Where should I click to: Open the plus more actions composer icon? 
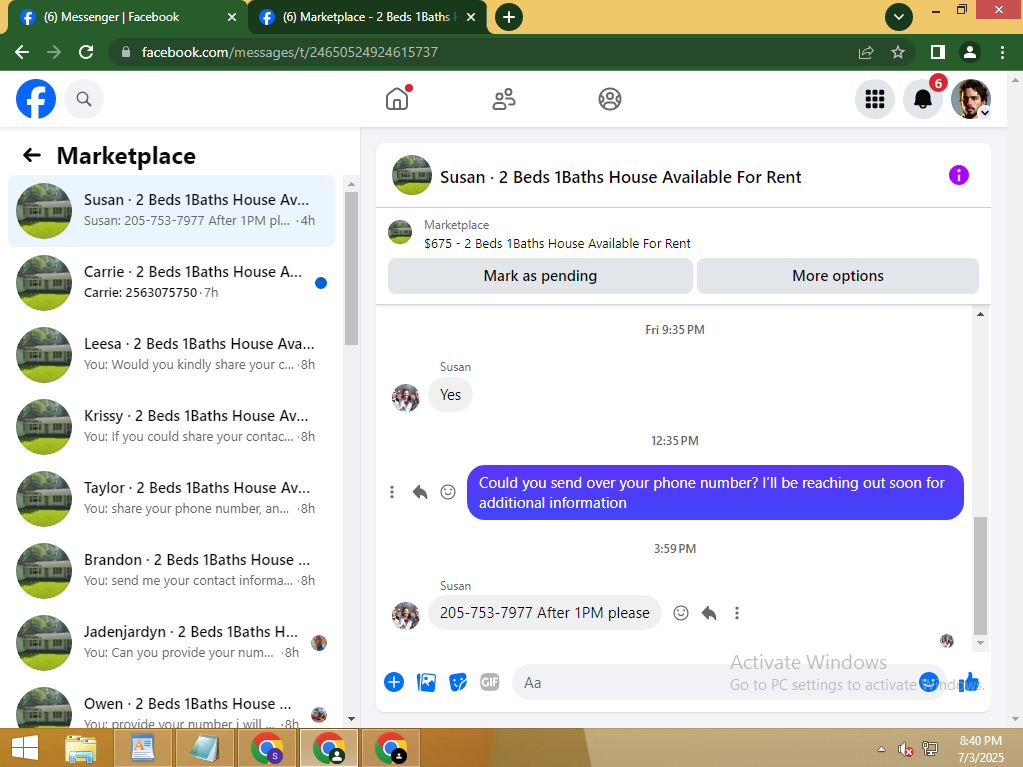[x=394, y=682]
